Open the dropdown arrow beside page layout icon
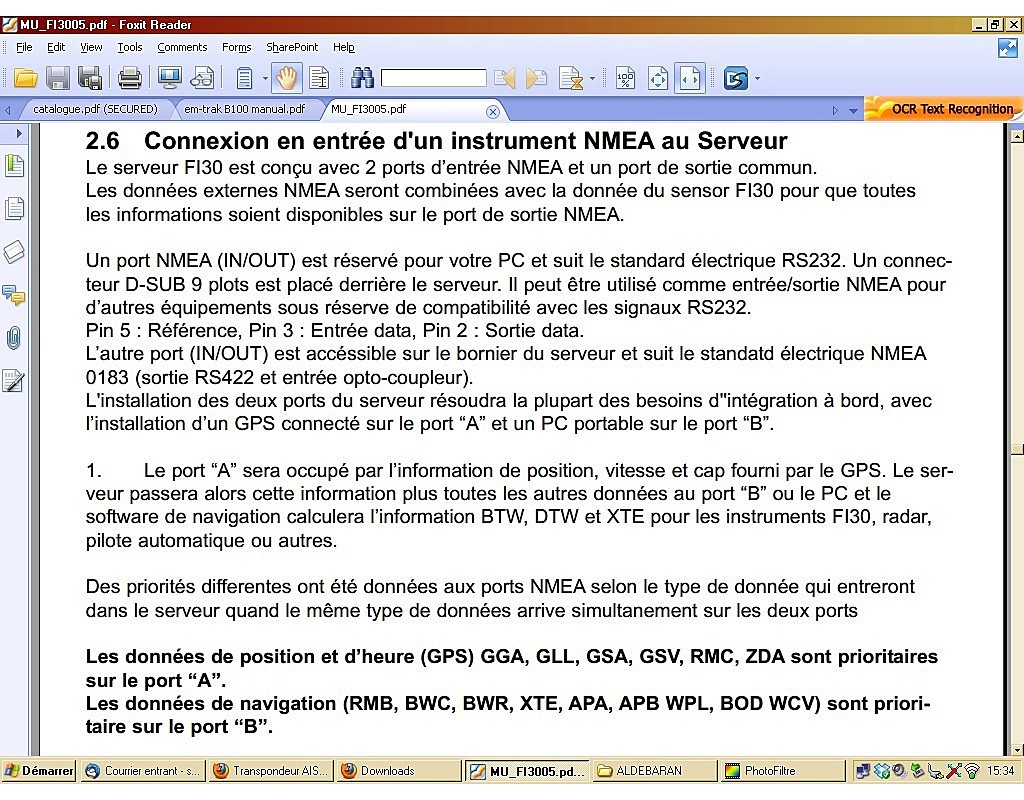 coord(265,79)
